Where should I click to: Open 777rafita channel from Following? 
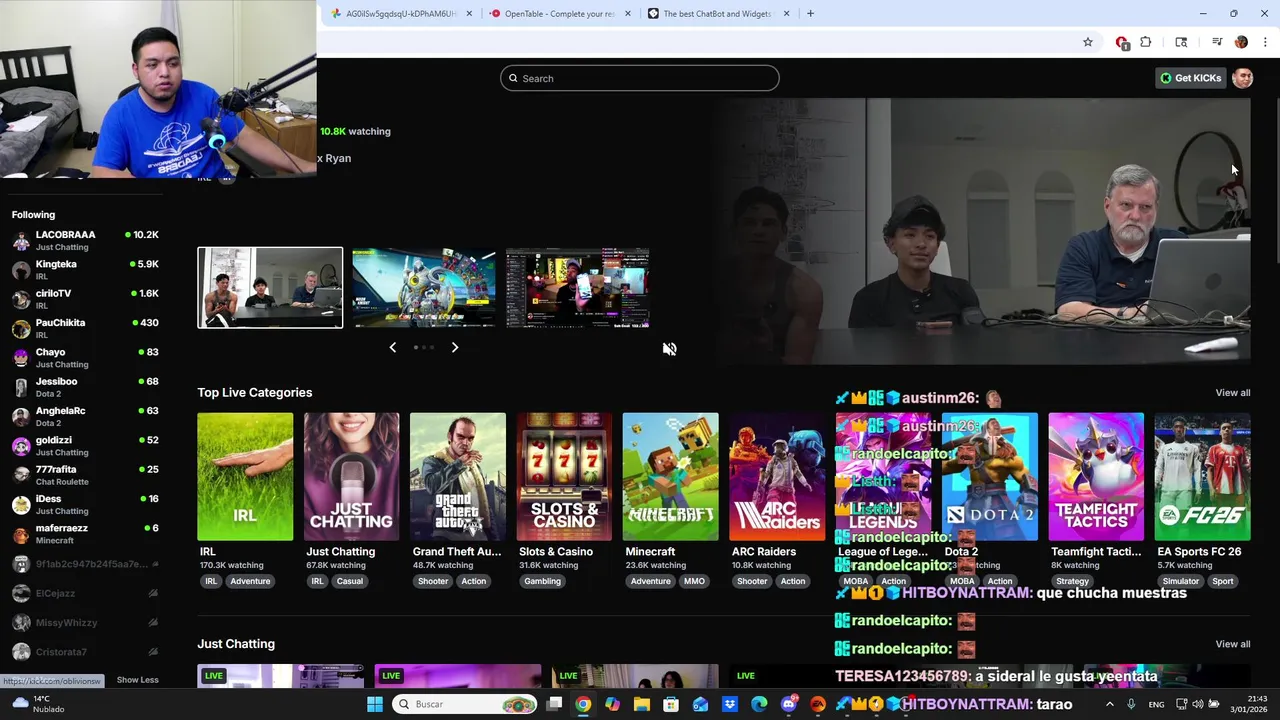coord(85,475)
